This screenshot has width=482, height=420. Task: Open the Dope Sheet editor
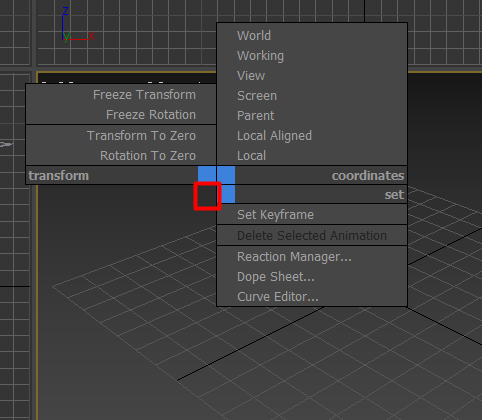[x=312, y=277]
